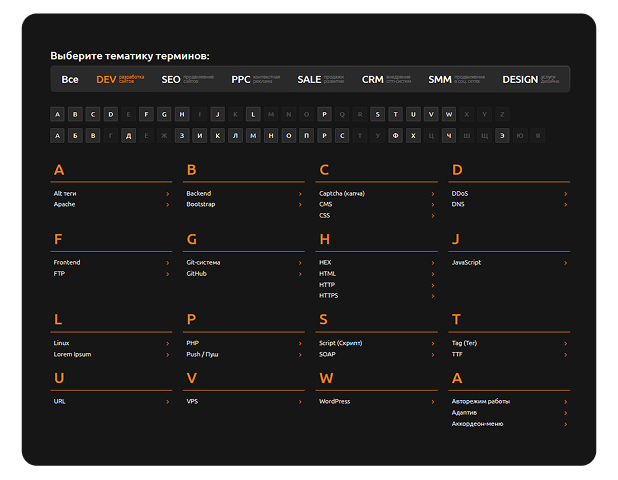Filter terms by Latin letter P

pos(323,114)
